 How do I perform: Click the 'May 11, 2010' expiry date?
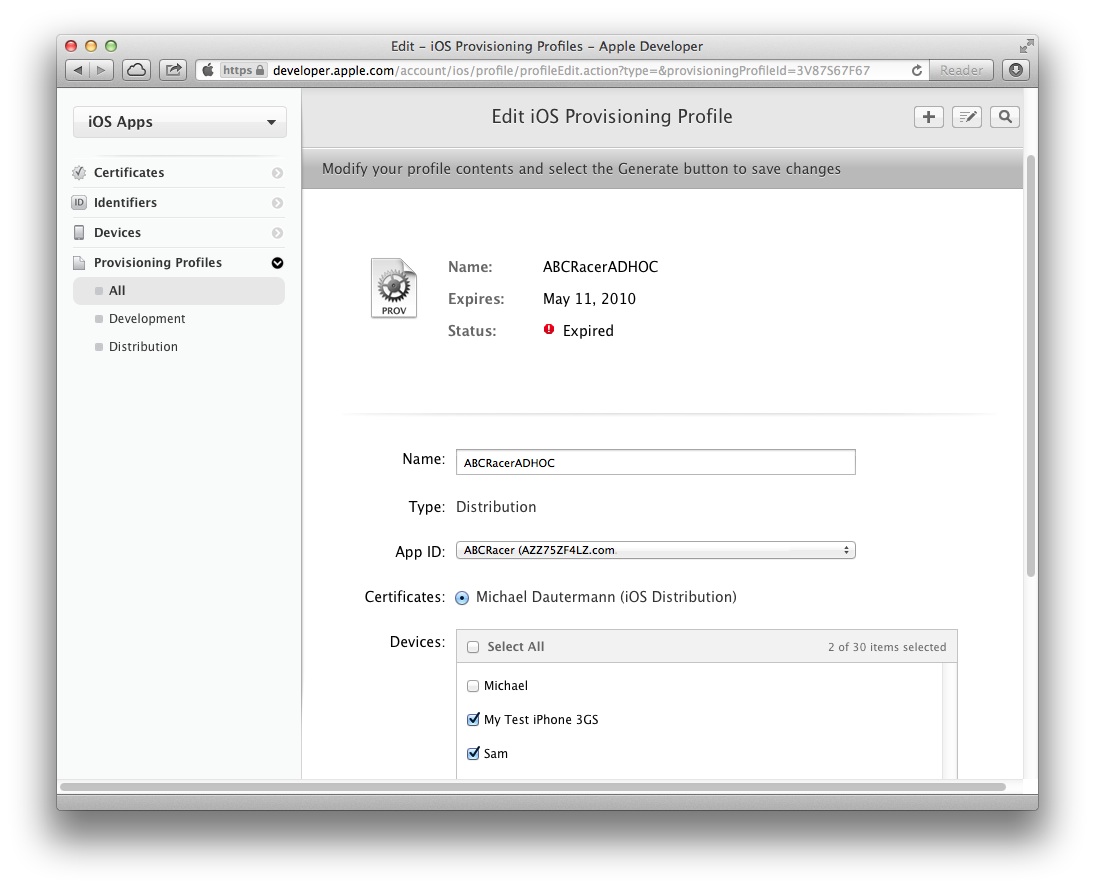point(589,299)
